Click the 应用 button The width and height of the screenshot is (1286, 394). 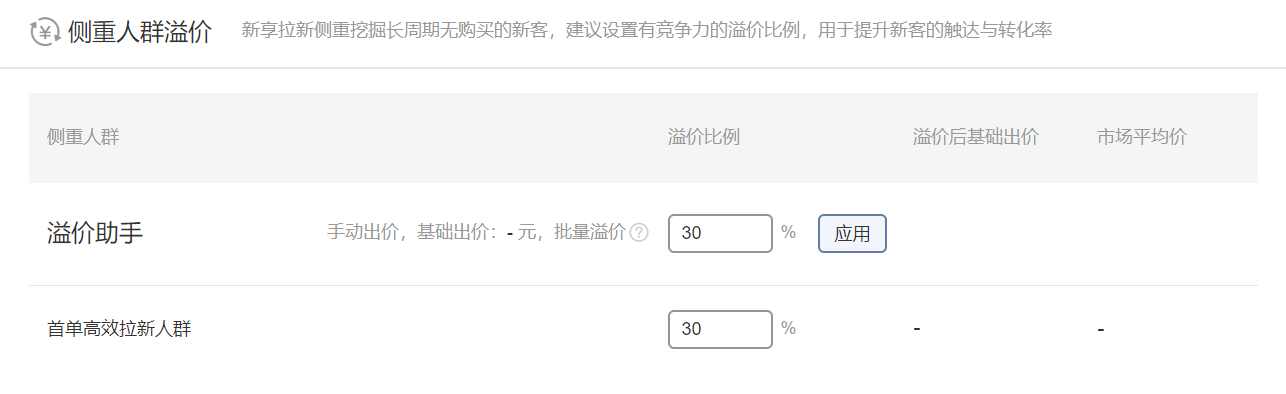pyautogui.click(x=852, y=233)
